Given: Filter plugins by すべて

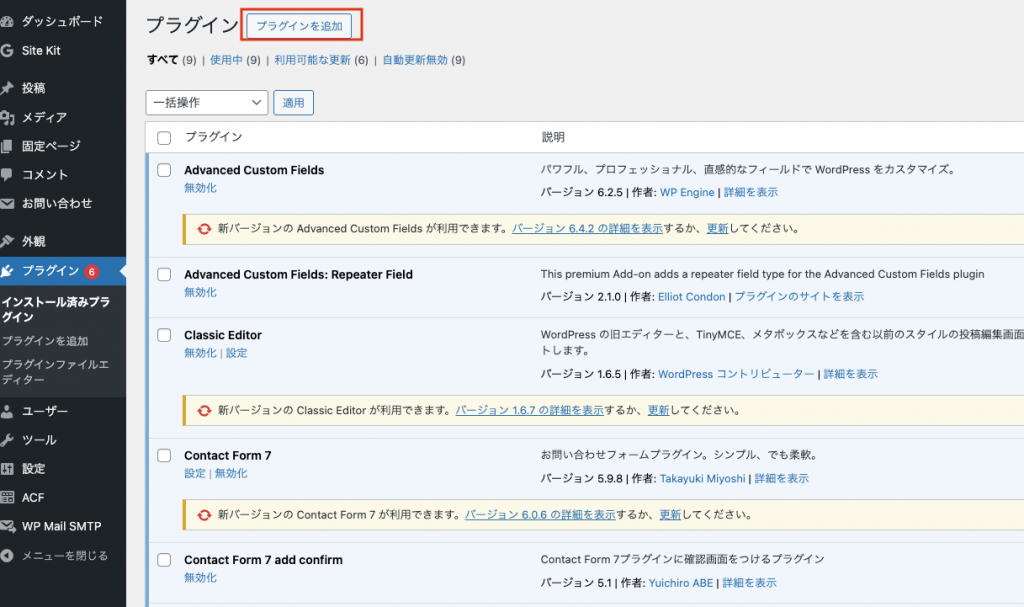Looking at the screenshot, I should click(163, 59).
